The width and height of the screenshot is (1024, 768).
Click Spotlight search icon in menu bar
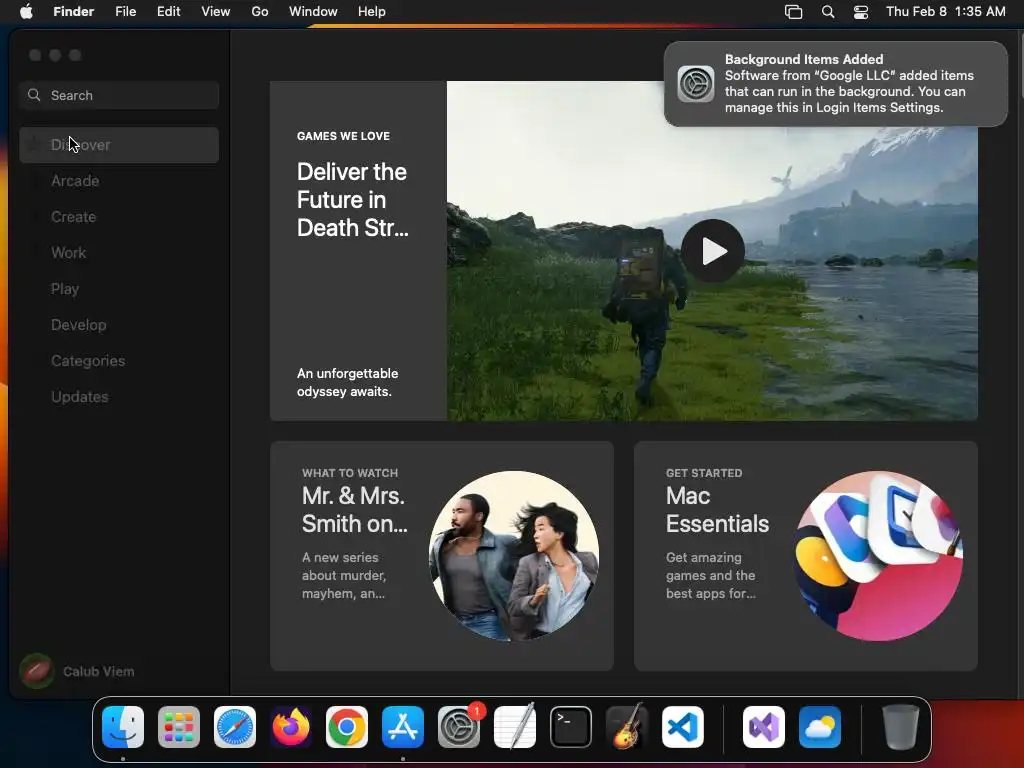point(828,11)
